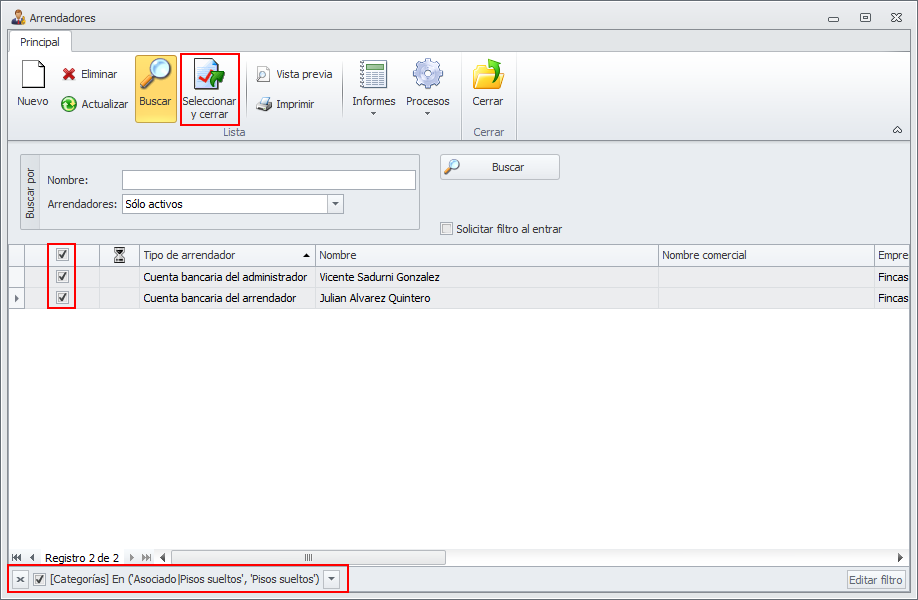The width and height of the screenshot is (918, 600).
Task: Maximize the Arrendadores window
Action: [865, 18]
